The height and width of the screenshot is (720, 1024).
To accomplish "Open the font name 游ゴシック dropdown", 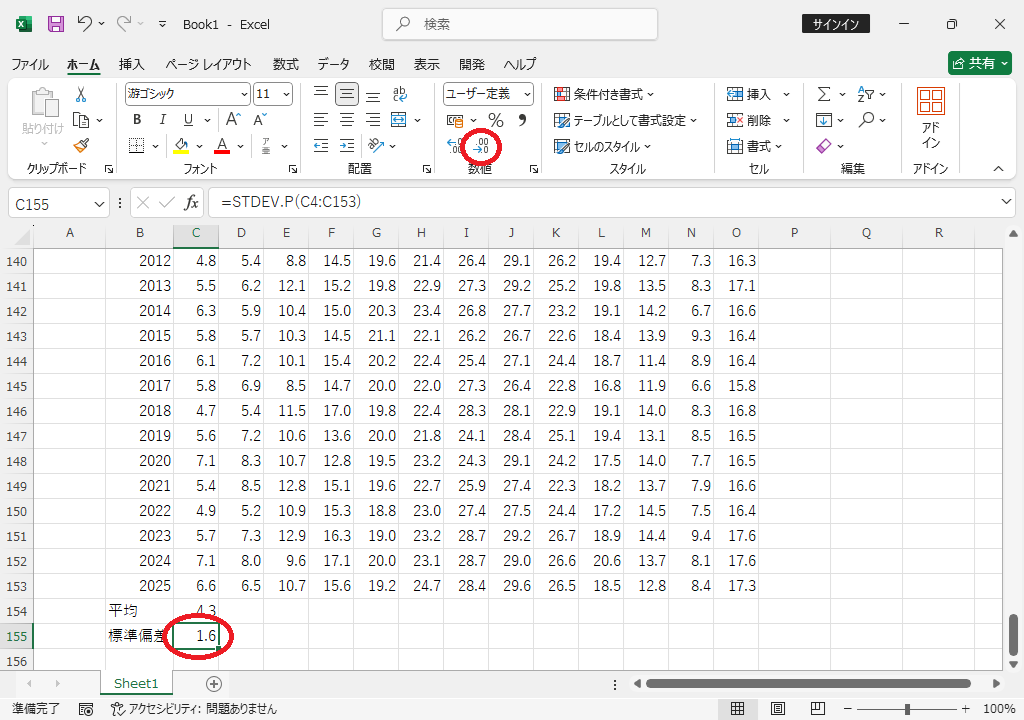I will (244, 95).
